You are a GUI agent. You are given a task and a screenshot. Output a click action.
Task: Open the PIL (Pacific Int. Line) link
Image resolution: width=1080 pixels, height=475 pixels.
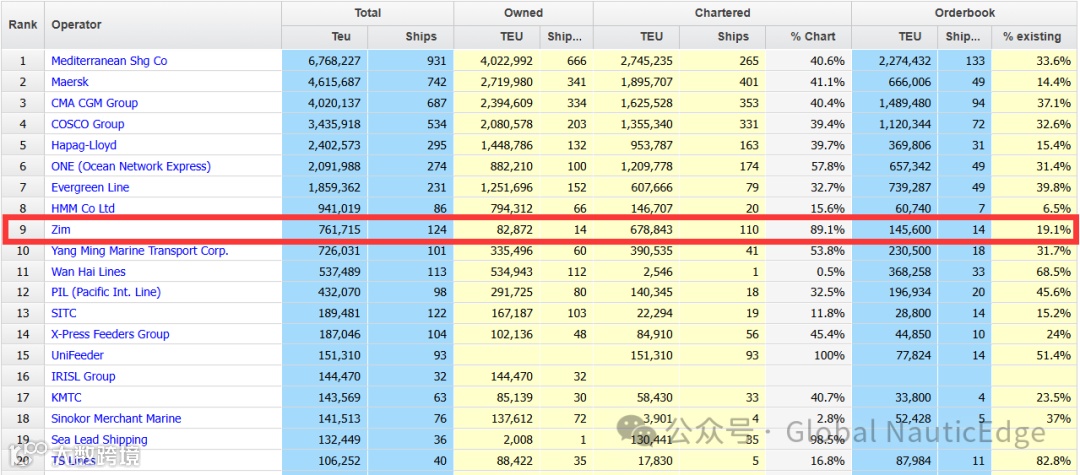click(x=106, y=292)
